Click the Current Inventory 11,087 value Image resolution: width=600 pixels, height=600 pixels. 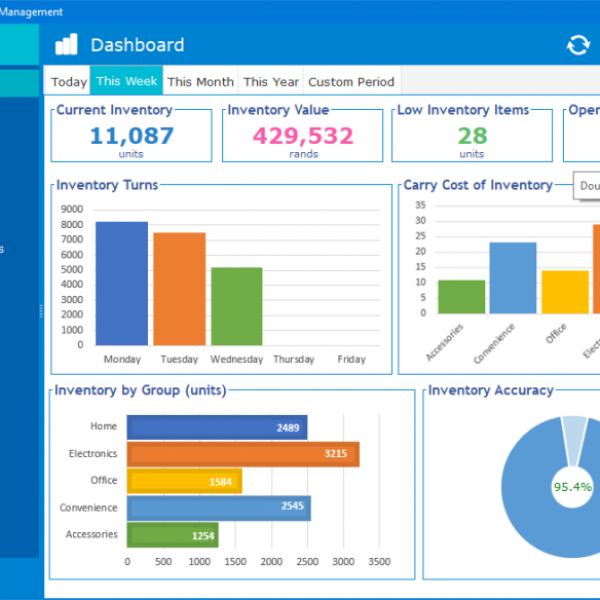(x=131, y=136)
